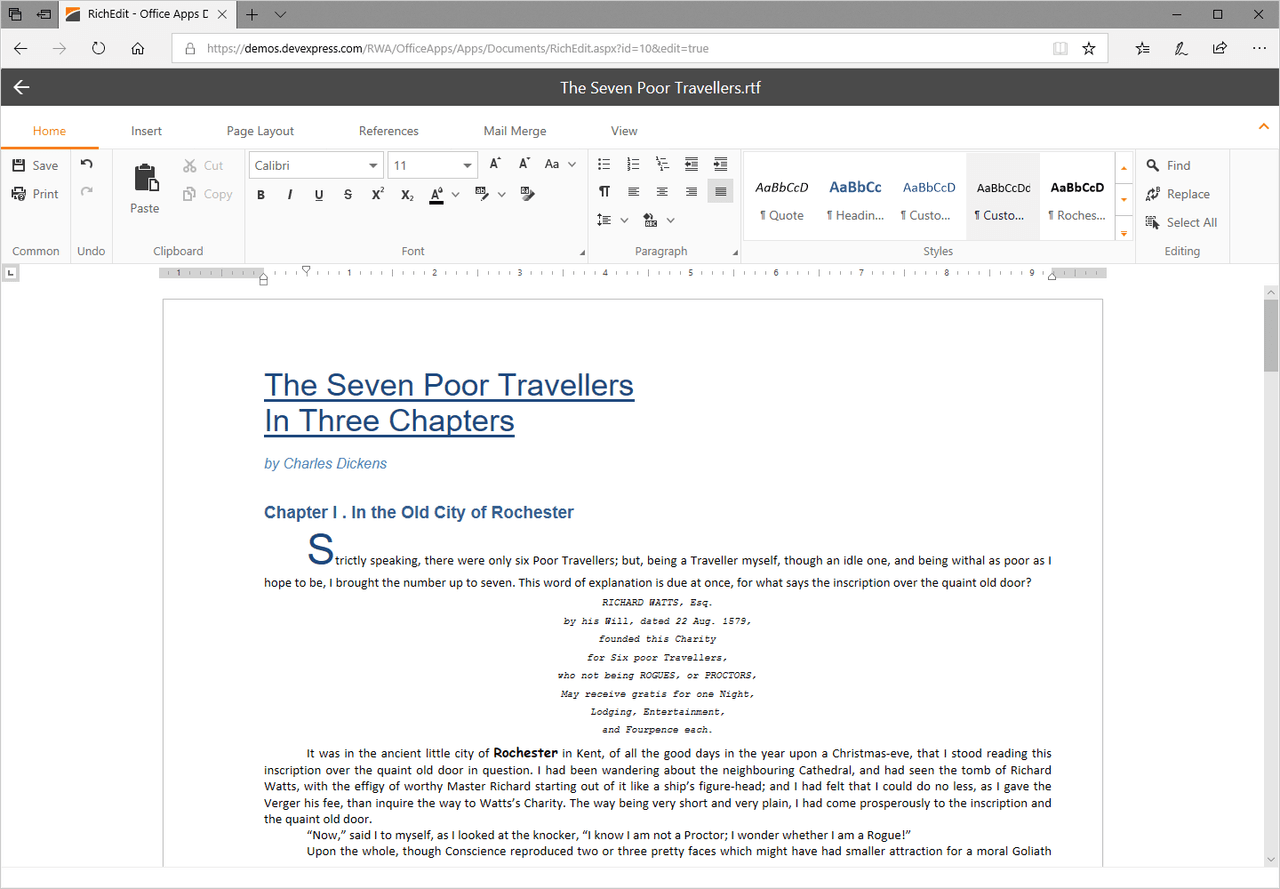Toggle strikethrough formatting
The width and height of the screenshot is (1280, 889).
(348, 195)
